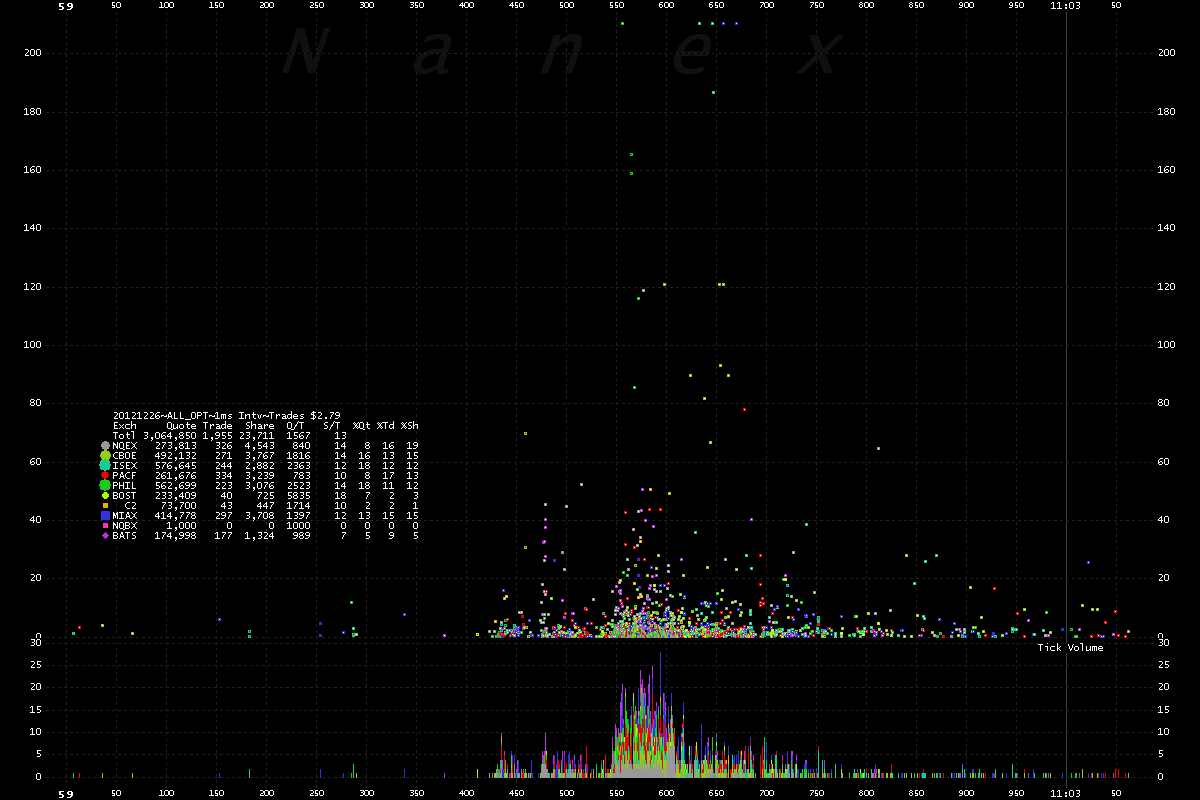Click the red PACF legend marker
The image size is (1200, 800).
(105, 475)
